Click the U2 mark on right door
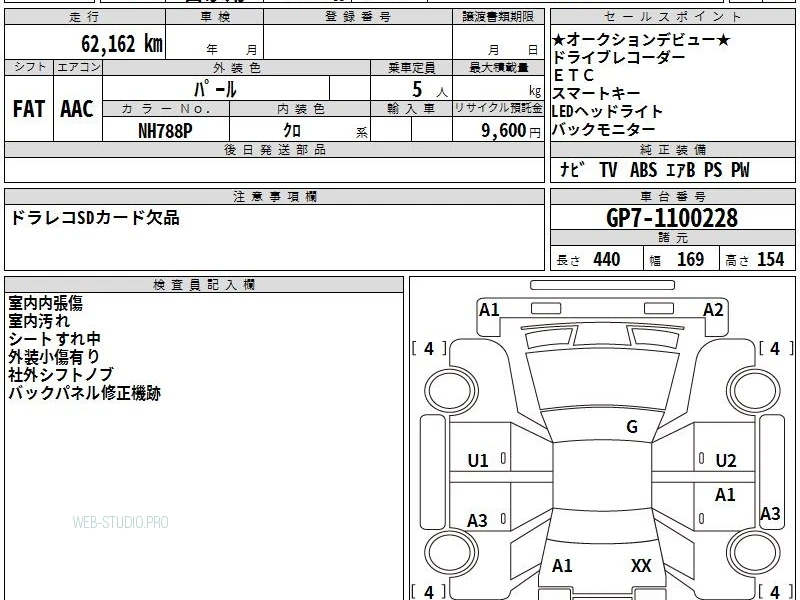Viewport: 800px width, 600px height. coord(726,461)
